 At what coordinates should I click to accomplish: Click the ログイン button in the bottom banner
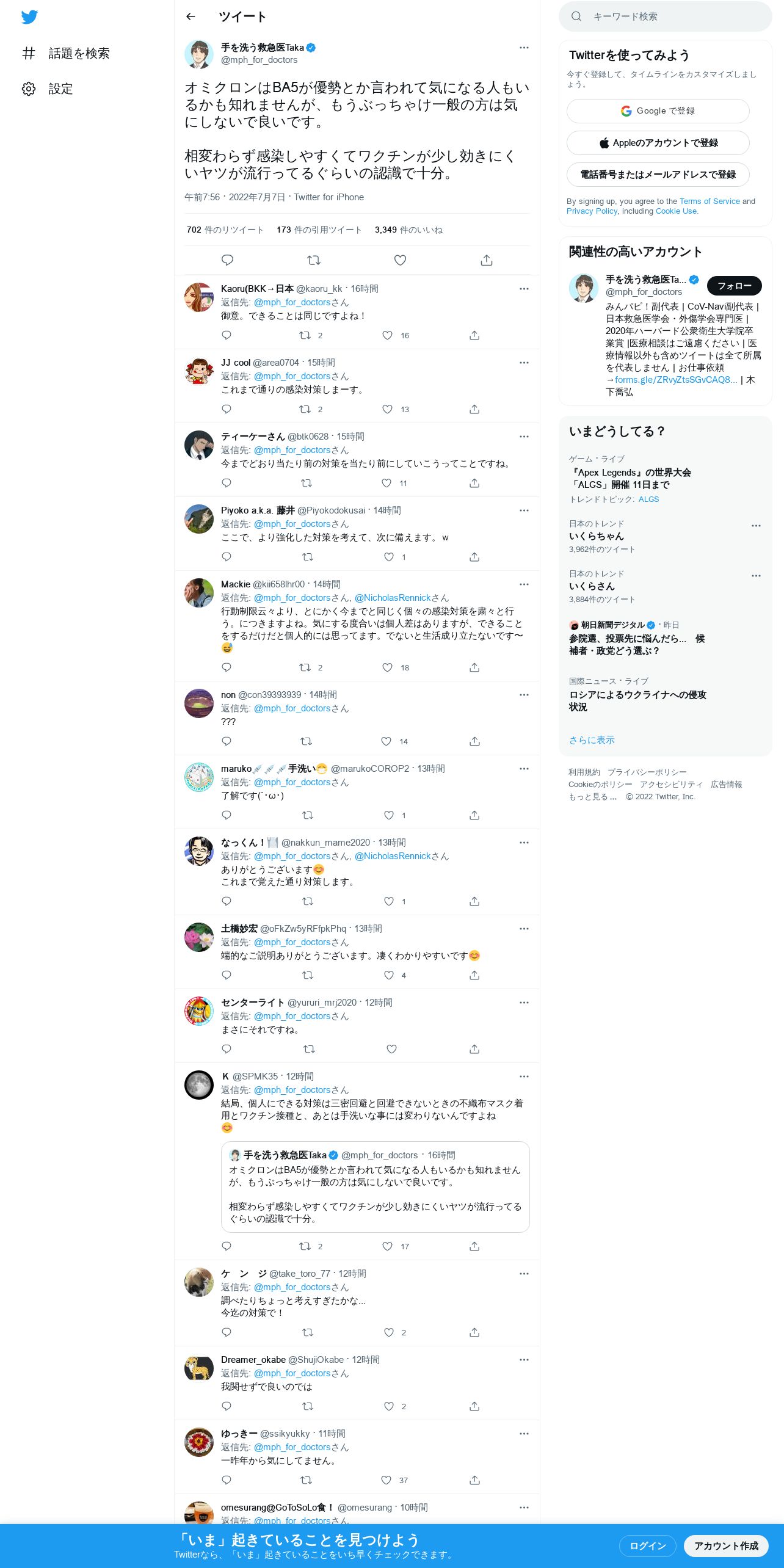[647, 1546]
